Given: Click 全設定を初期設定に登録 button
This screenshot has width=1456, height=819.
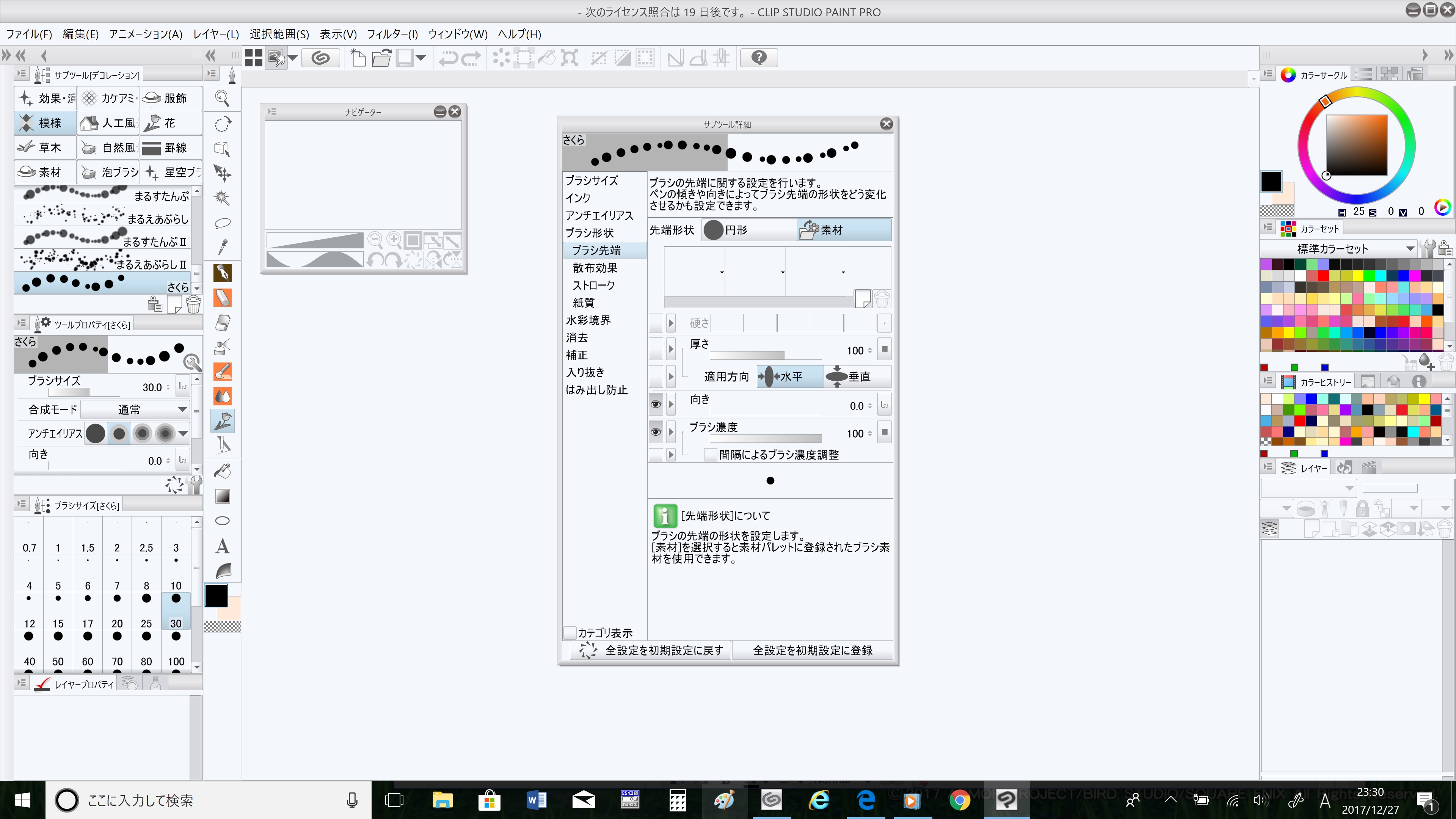Looking at the screenshot, I should [812, 650].
